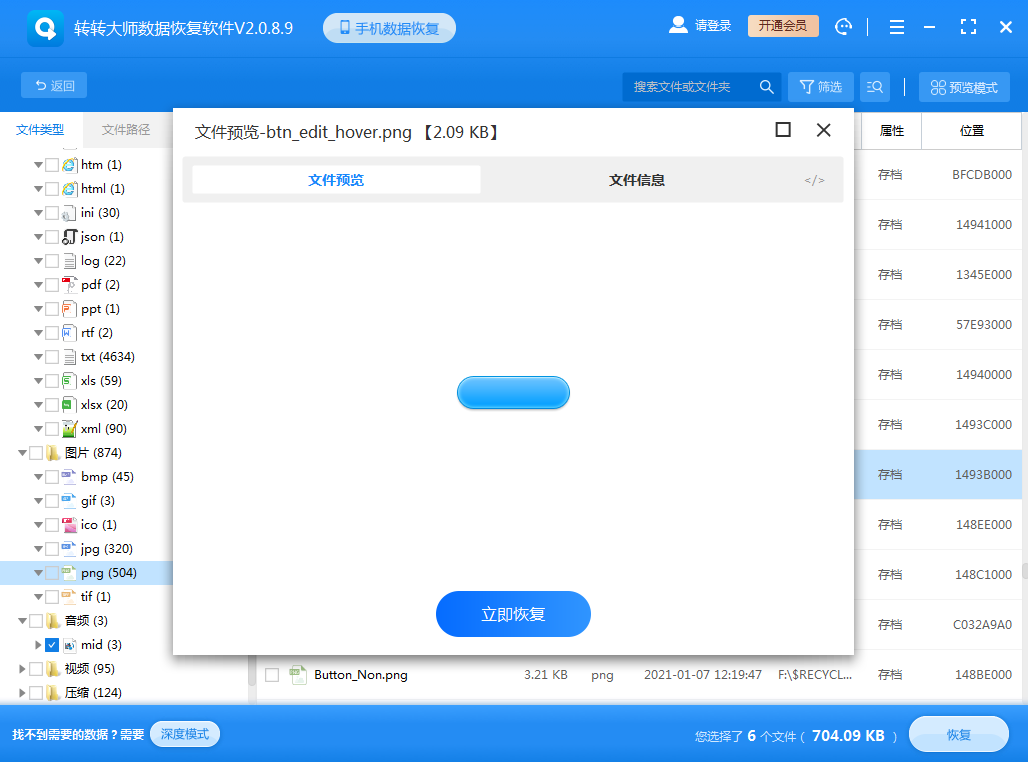Click the 立即恢复 recovery button
1028x762 pixels.
coord(513,613)
